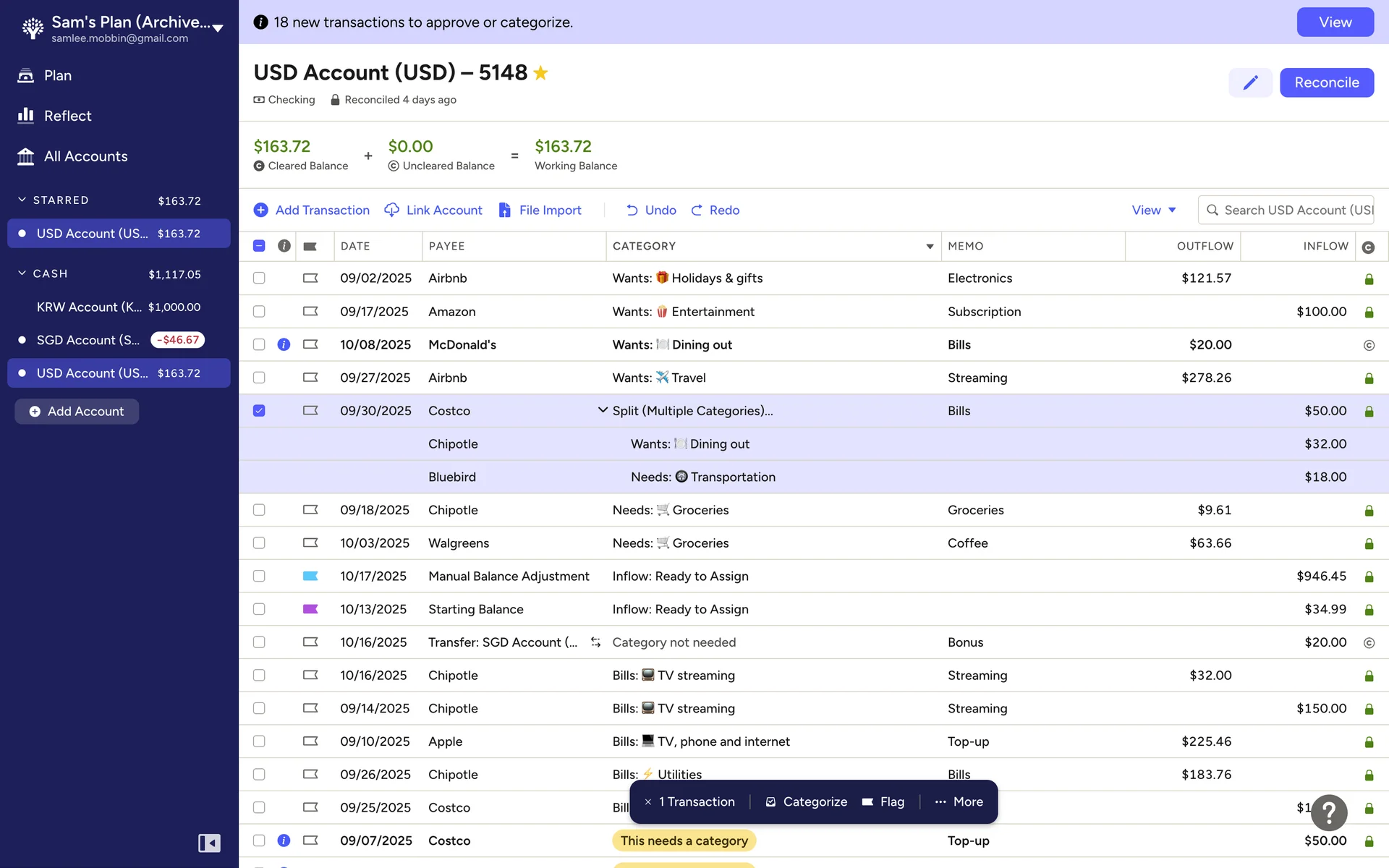Click the Link Account cloud icon
The height and width of the screenshot is (868, 1389).
[391, 210]
